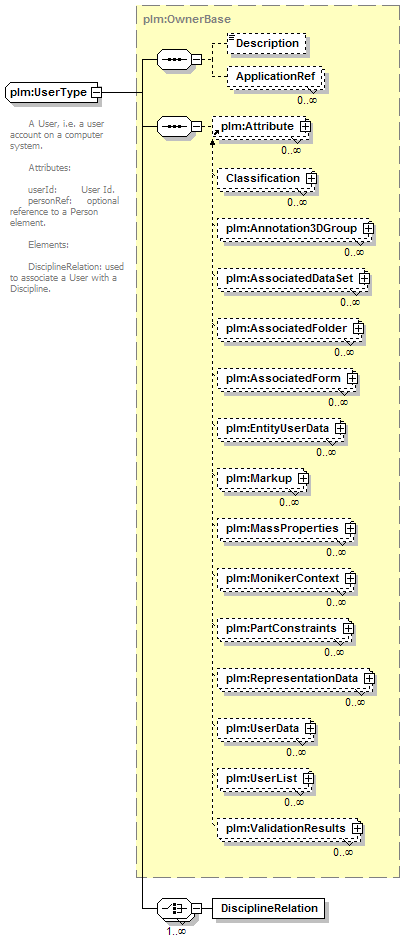Expand the plm:Attribute element
This screenshot has width=405, height=940.
305,126
